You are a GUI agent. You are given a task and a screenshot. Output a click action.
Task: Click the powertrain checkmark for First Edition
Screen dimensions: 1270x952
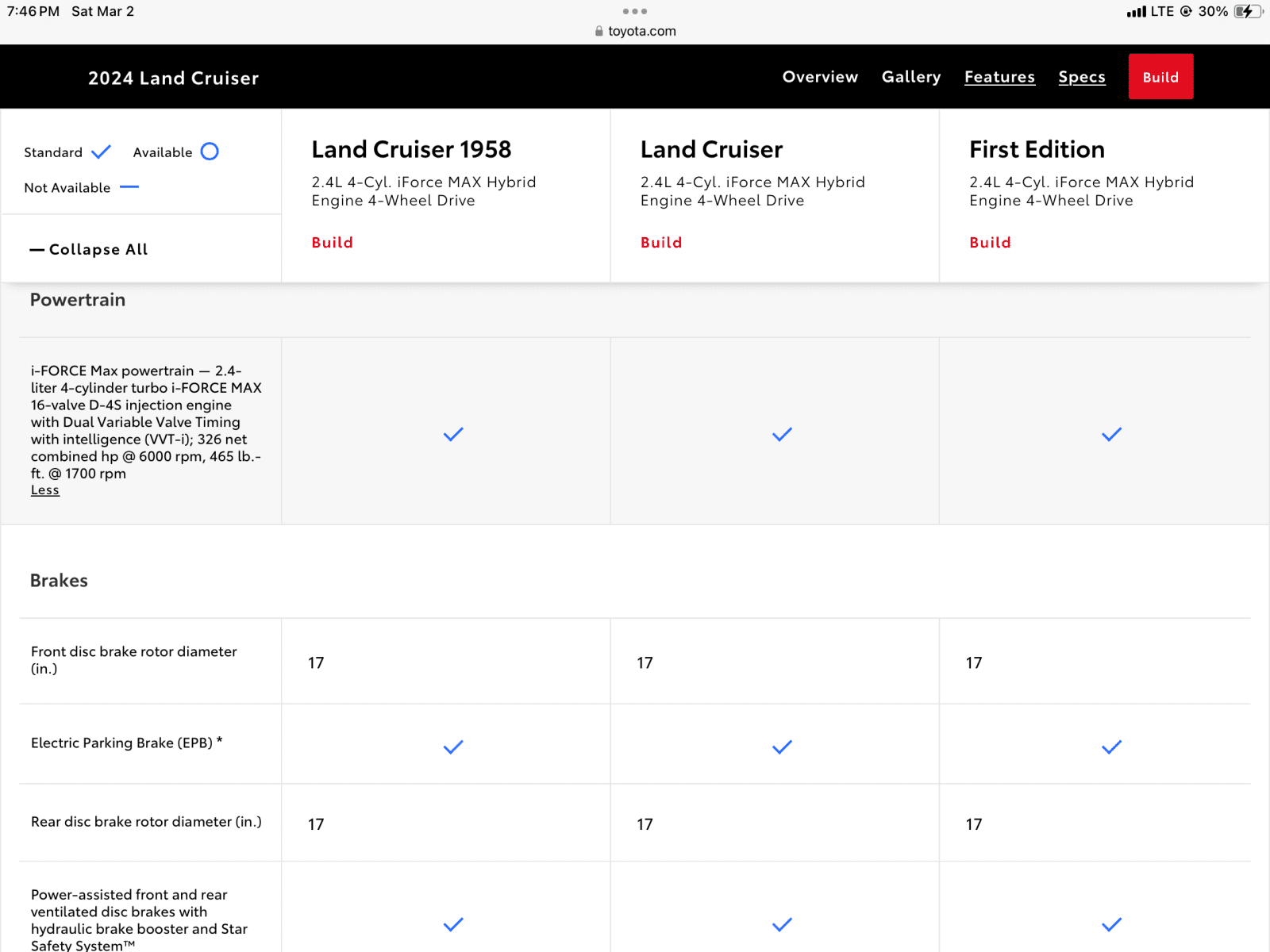[1111, 434]
